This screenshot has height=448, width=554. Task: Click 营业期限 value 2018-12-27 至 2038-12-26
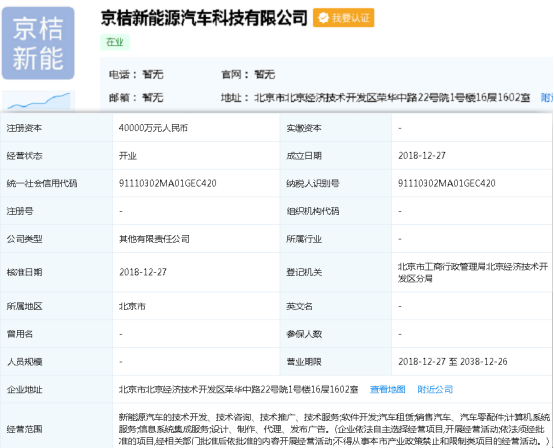(453, 362)
